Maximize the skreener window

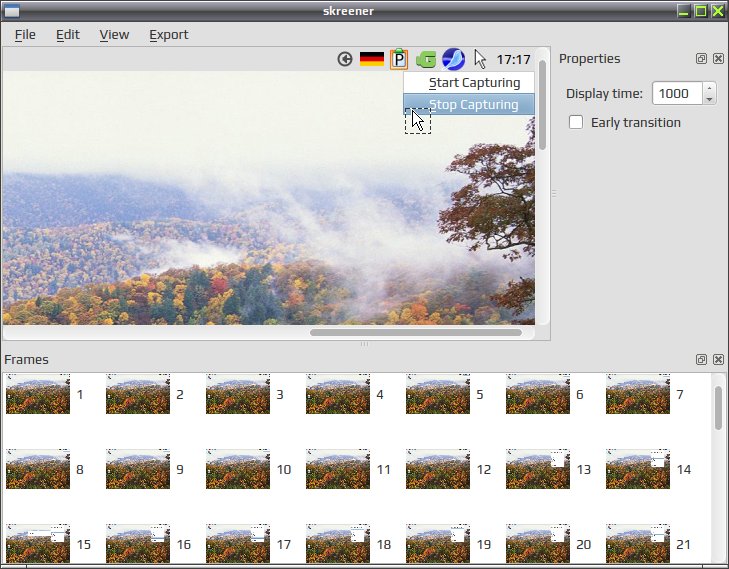701,11
